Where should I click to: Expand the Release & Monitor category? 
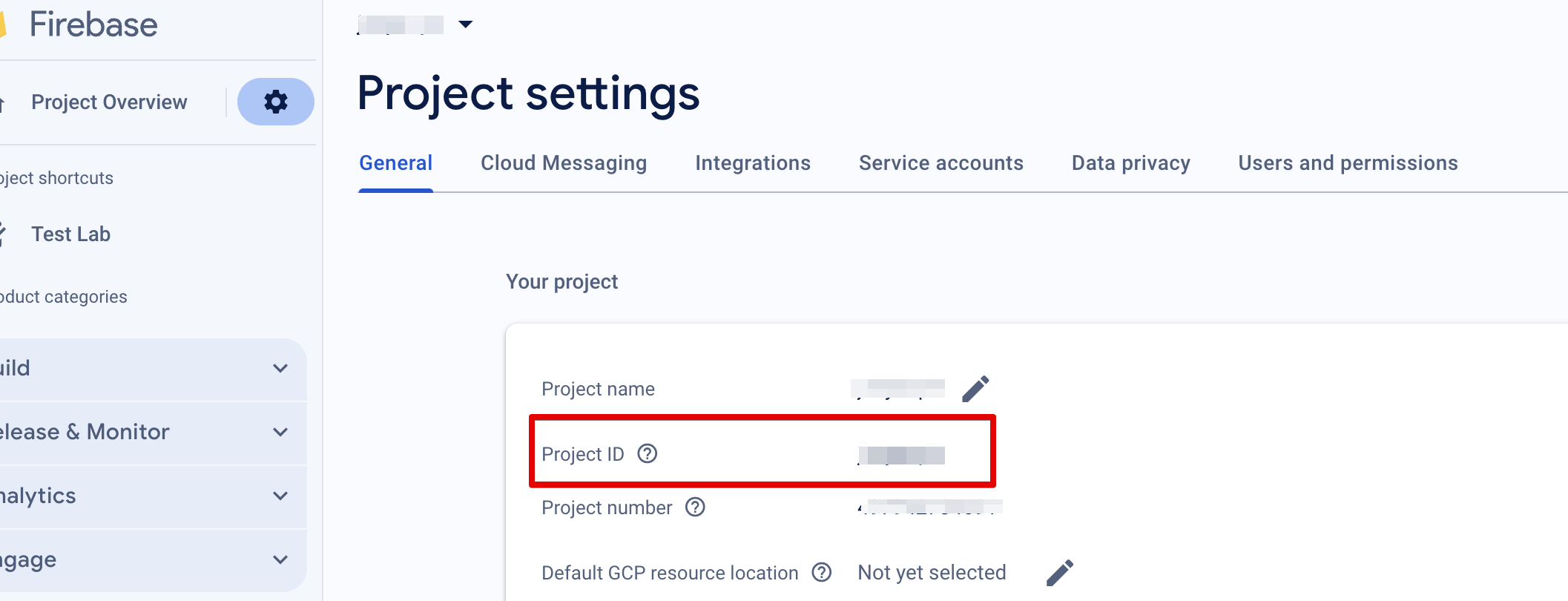[280, 432]
